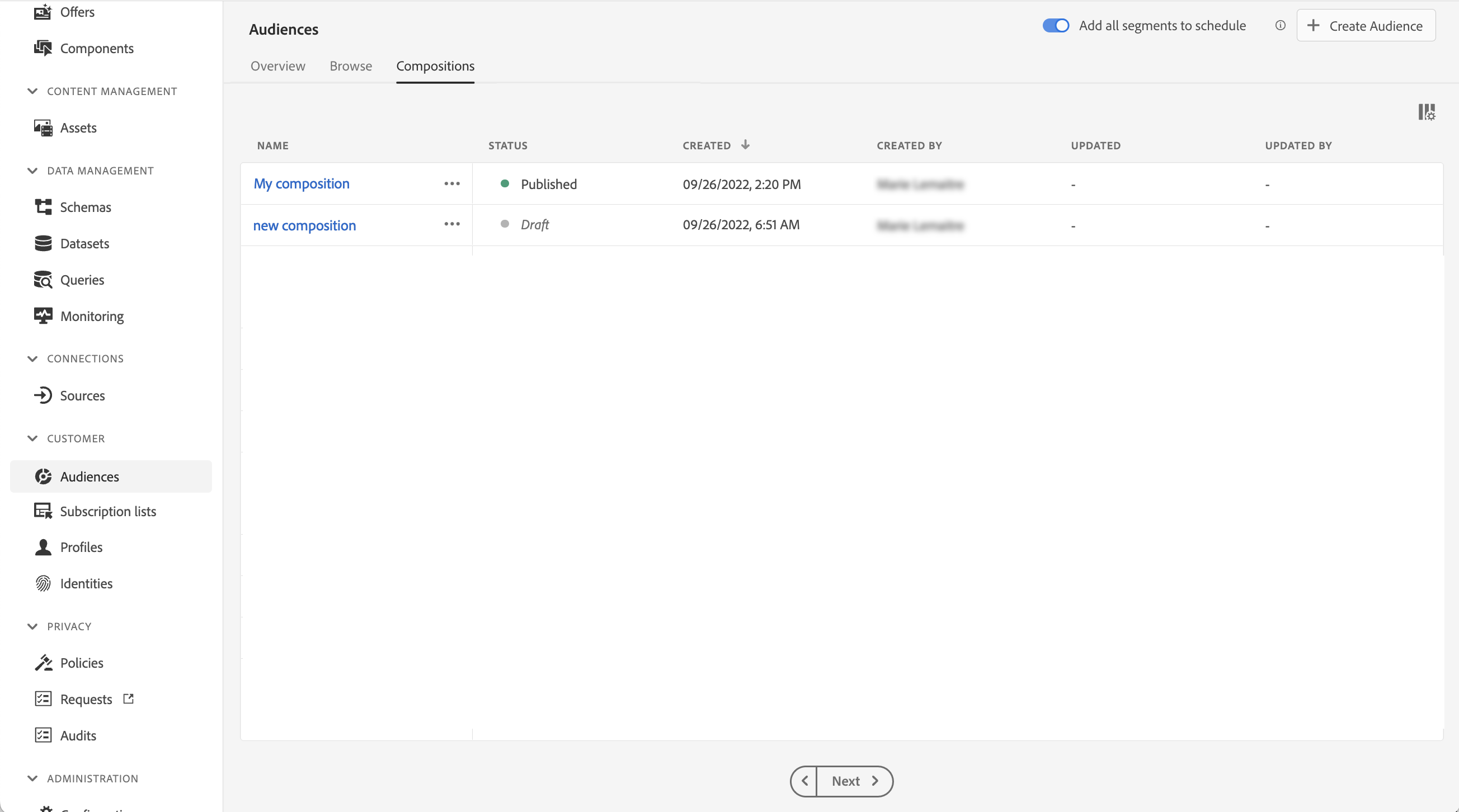The image size is (1459, 812).
Task: Click the Create Audience button
Action: 1366,26
